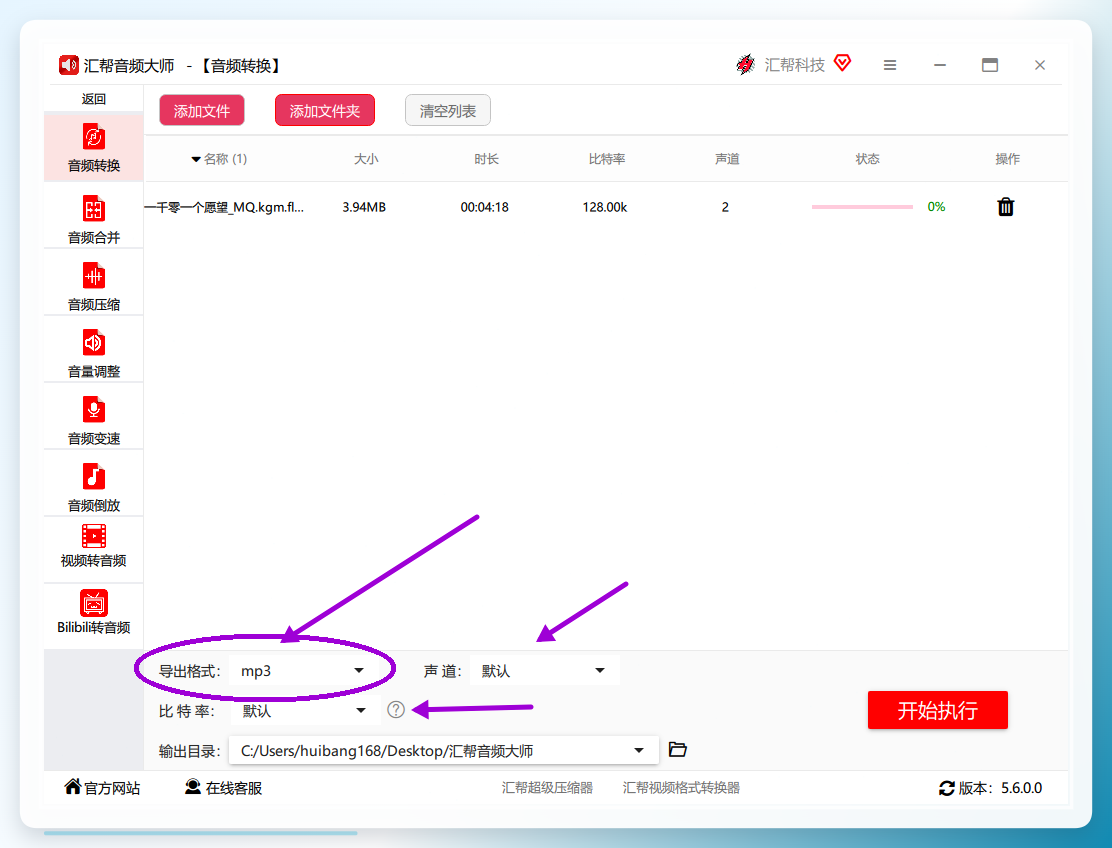Screen dimensions: 1112x848
Task: Open the 音量调整 volume adjustment tool
Action: (94, 353)
